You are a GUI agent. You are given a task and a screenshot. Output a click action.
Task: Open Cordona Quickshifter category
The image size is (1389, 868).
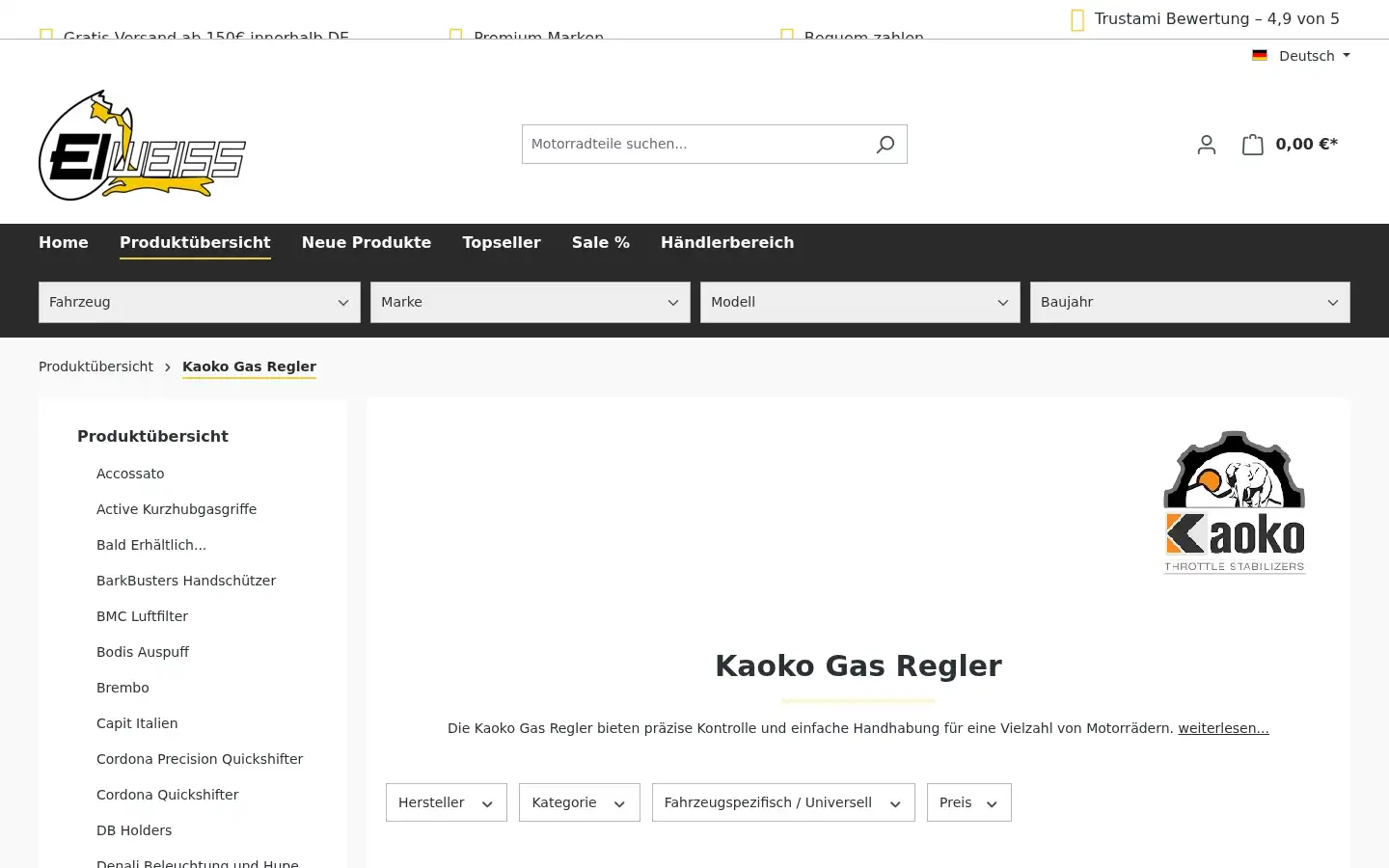tap(168, 795)
